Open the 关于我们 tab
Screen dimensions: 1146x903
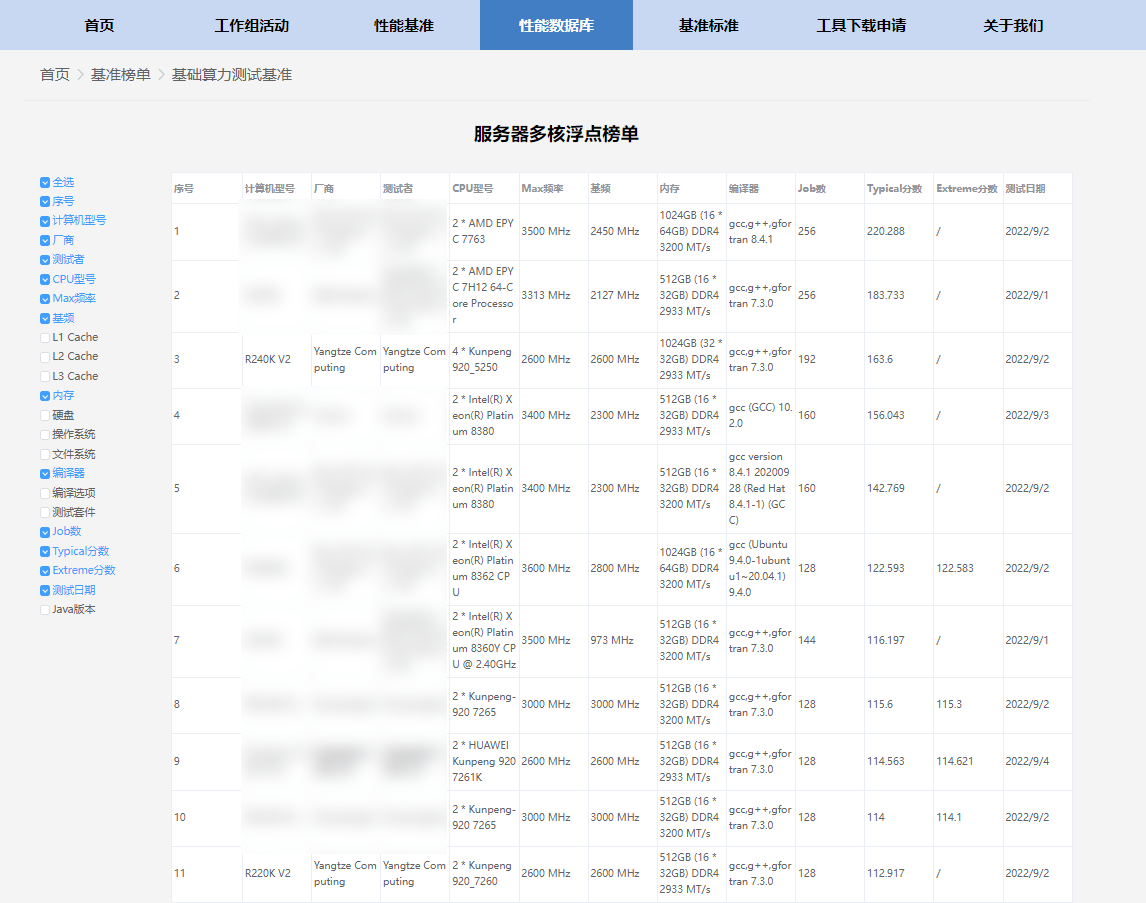click(1013, 26)
